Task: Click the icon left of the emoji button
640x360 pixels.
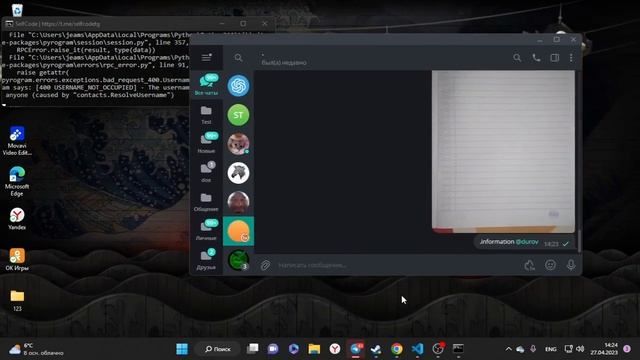Action: tap(530, 265)
